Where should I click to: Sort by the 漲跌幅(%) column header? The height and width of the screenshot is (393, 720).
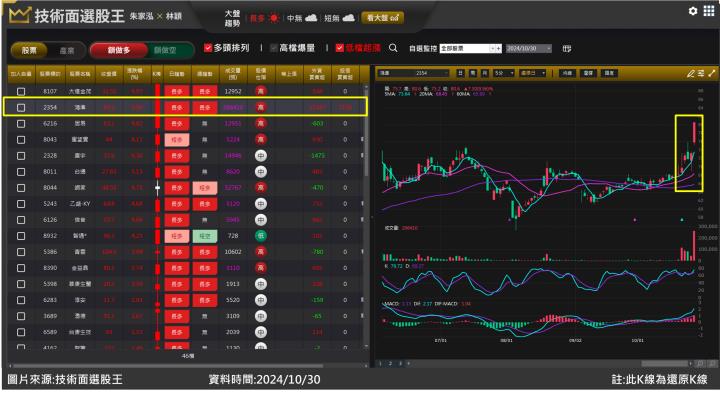tap(135, 73)
